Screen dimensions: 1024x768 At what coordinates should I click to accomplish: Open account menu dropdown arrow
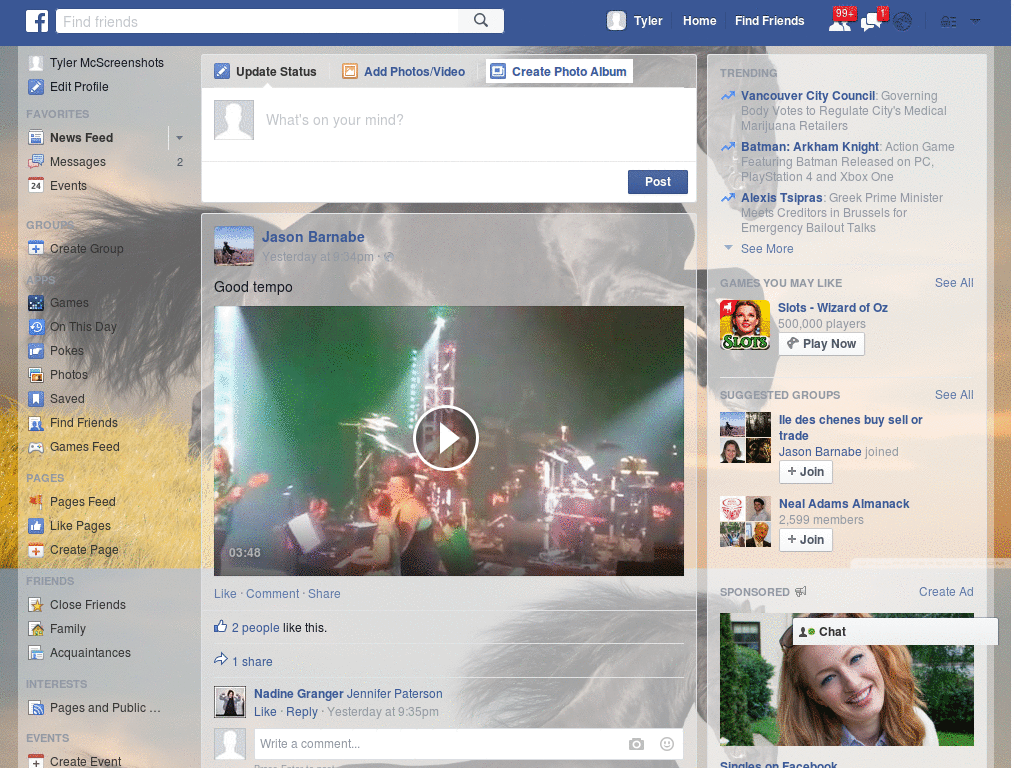(975, 22)
